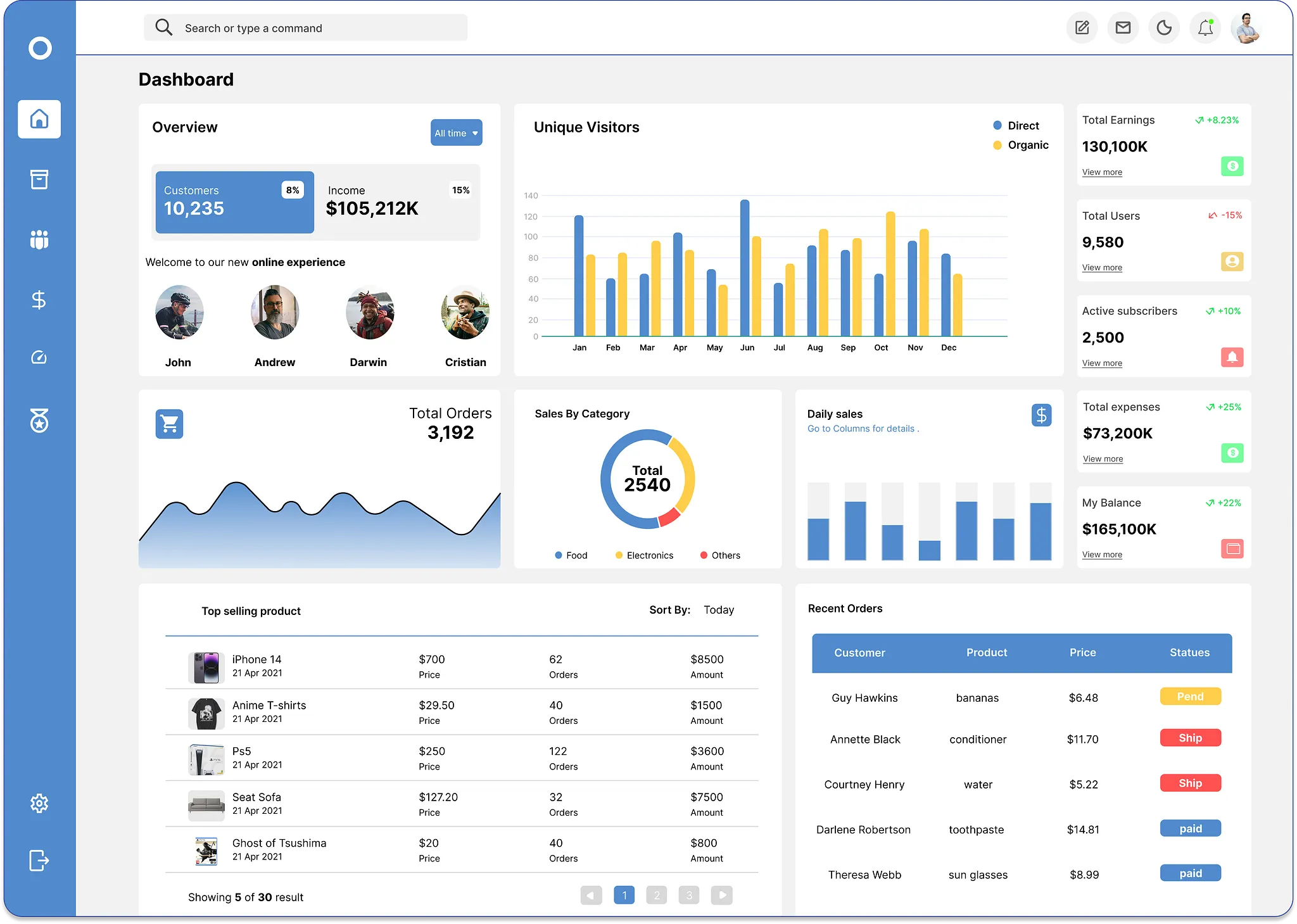Toggle Food category in sales legend

coord(571,555)
